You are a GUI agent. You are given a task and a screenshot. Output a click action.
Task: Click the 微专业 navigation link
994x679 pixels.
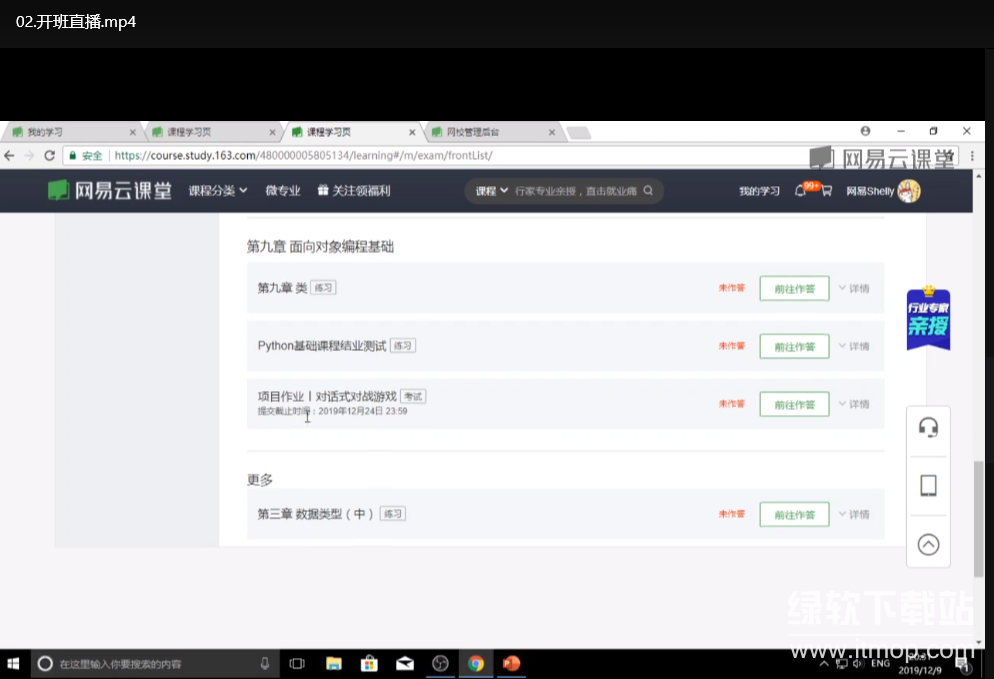click(283, 191)
